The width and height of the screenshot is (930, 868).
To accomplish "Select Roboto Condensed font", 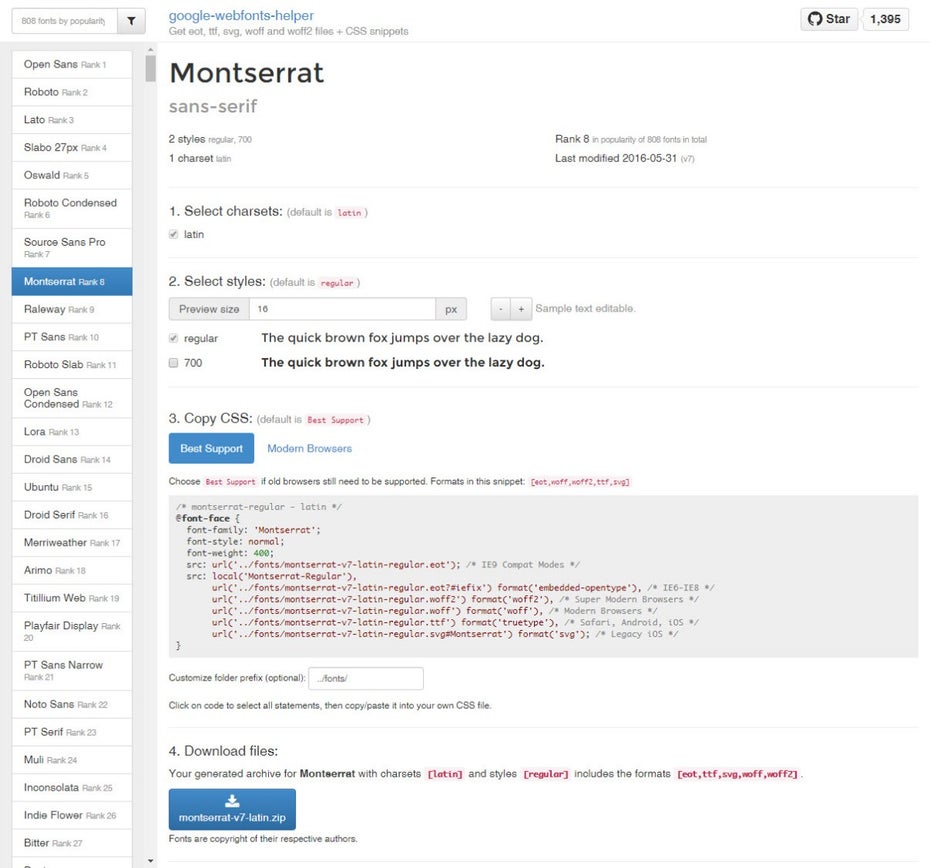I will (72, 208).
